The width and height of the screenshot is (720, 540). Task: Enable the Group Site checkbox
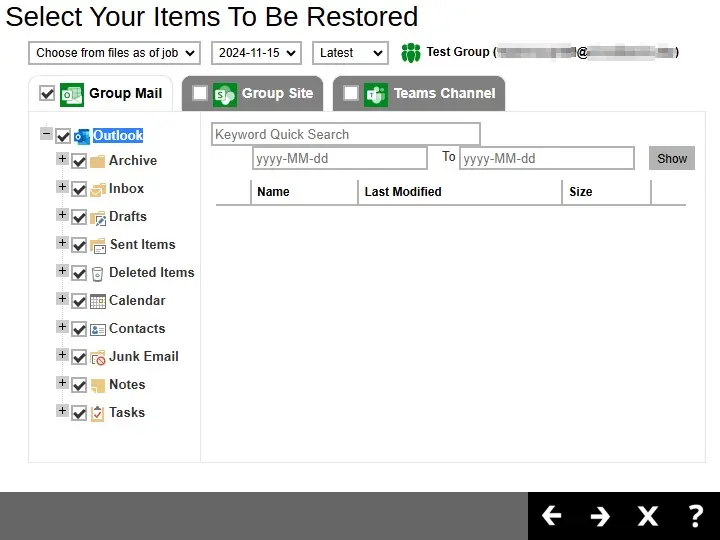(200, 93)
